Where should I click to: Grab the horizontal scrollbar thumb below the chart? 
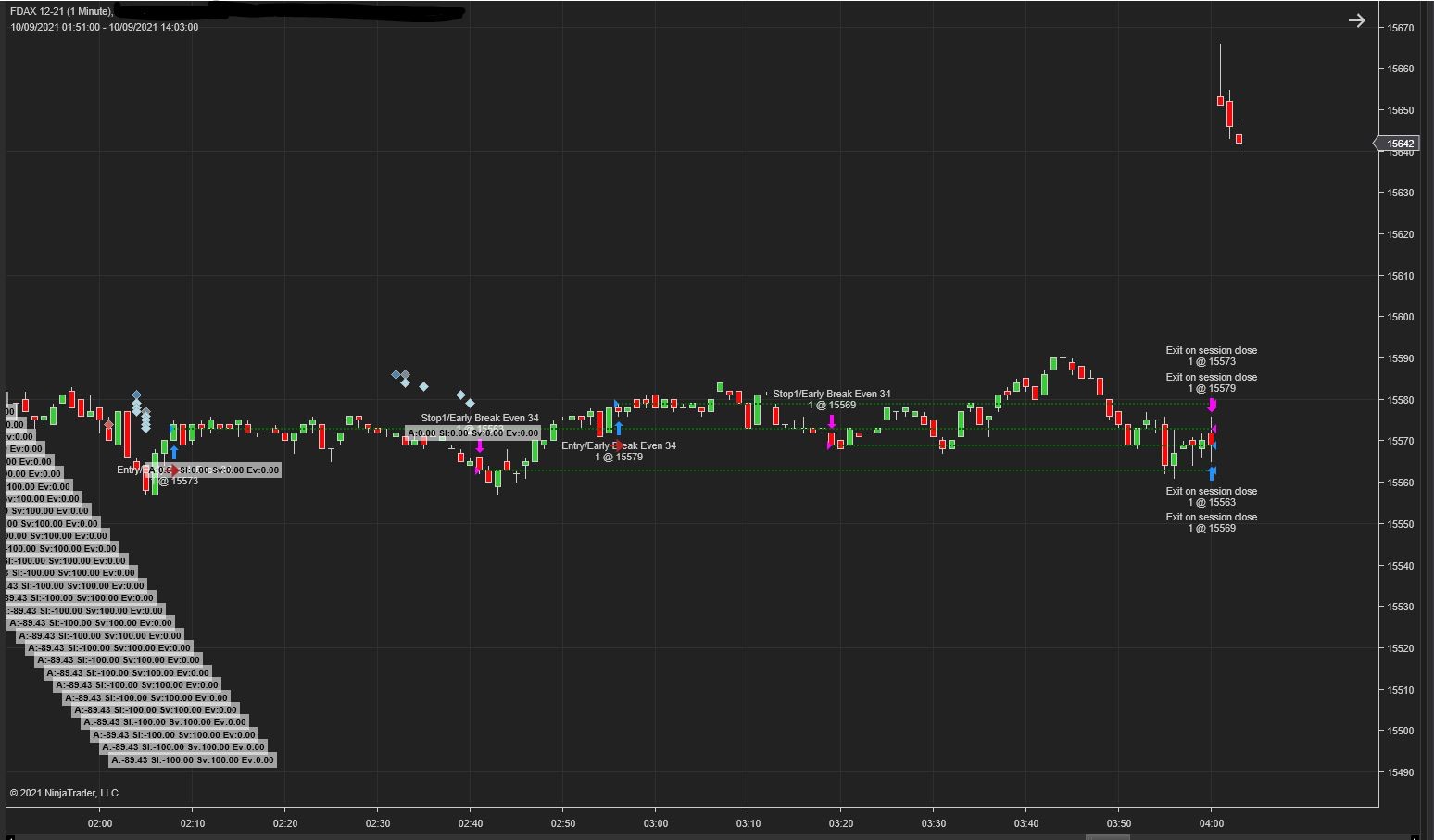click(1107, 837)
